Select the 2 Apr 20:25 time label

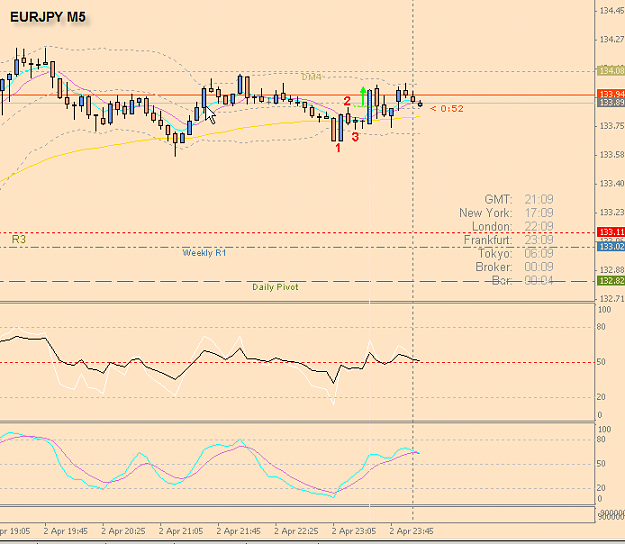[x=123, y=531]
